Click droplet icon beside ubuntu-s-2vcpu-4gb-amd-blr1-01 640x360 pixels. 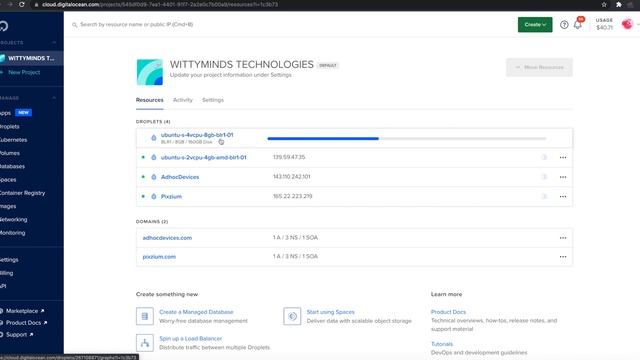[x=153, y=157]
